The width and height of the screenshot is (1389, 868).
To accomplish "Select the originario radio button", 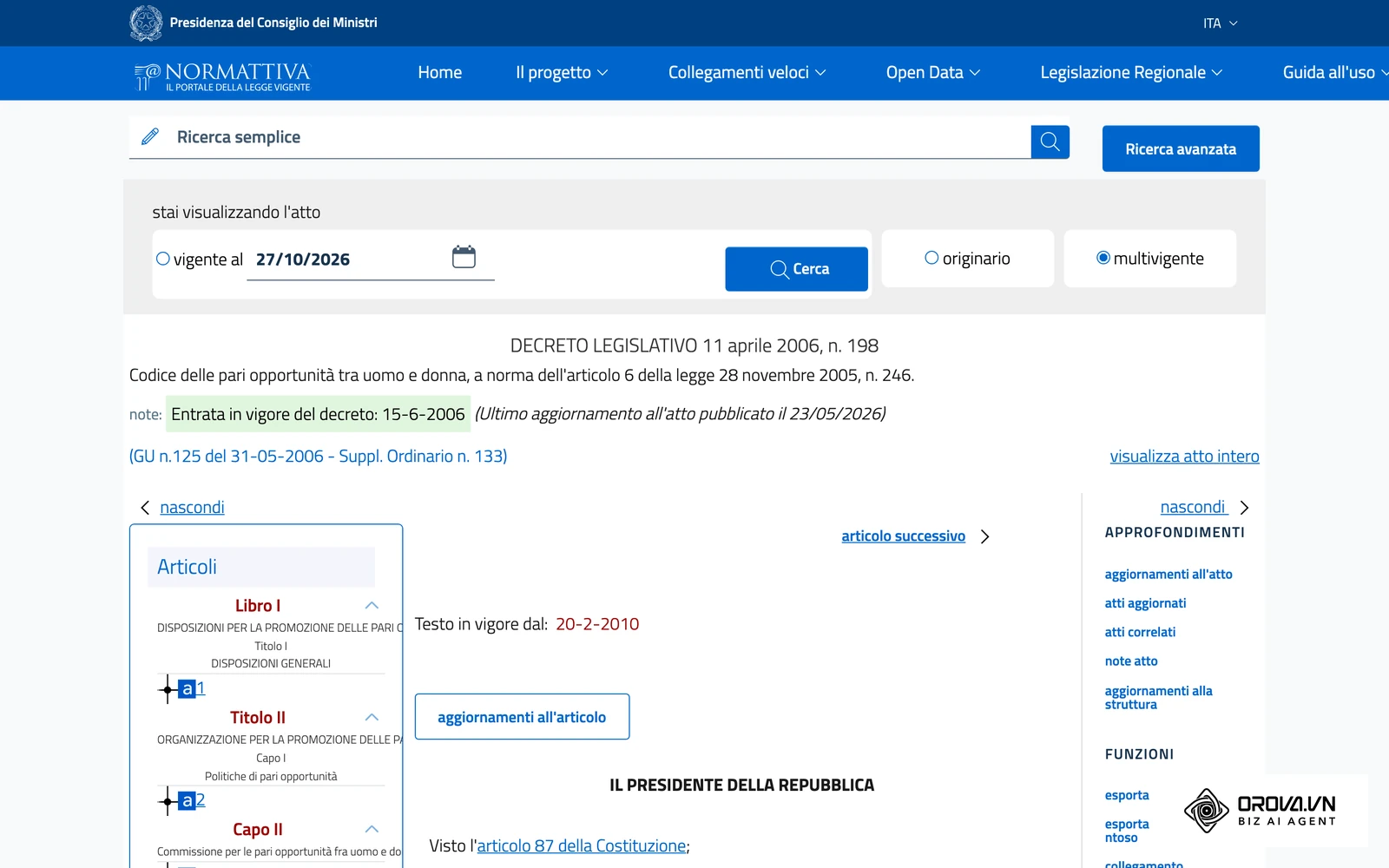I will click(x=931, y=258).
